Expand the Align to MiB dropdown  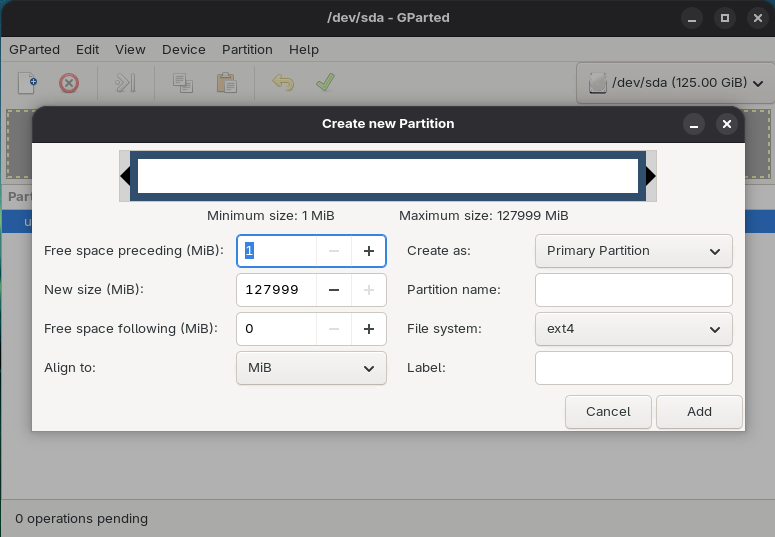click(x=311, y=368)
